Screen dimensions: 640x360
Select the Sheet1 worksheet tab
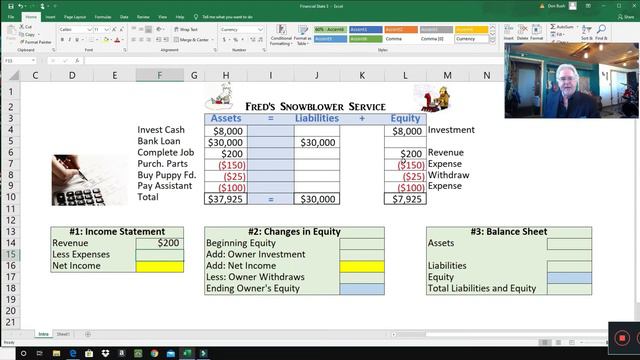point(63,334)
